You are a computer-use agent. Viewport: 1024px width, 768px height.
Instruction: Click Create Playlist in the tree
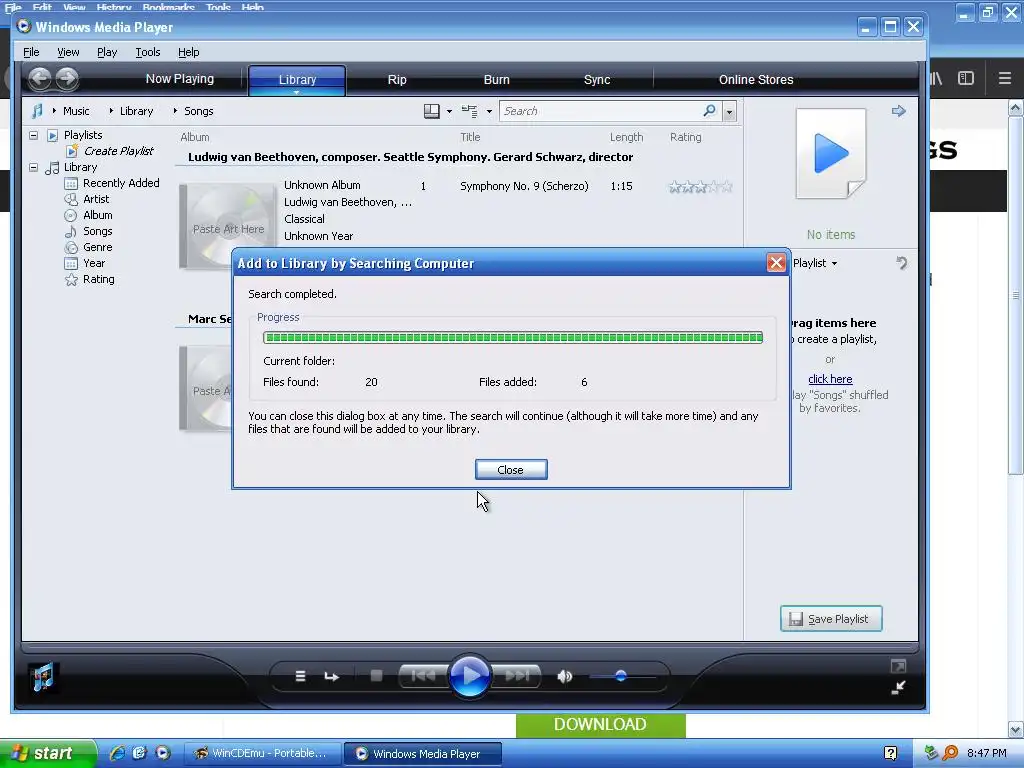click(118, 151)
